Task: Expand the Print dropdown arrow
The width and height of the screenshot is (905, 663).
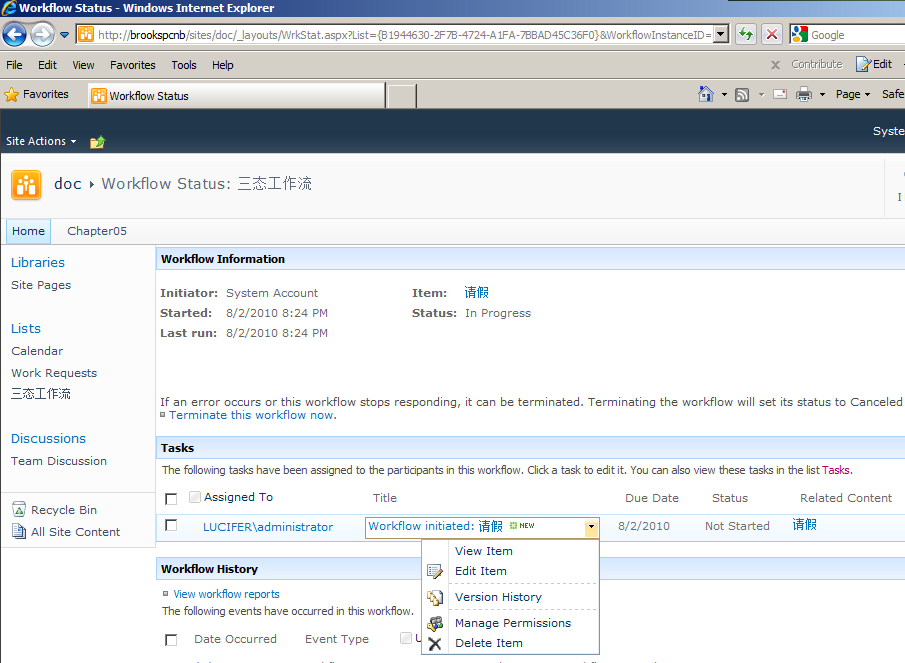Action: [822, 95]
